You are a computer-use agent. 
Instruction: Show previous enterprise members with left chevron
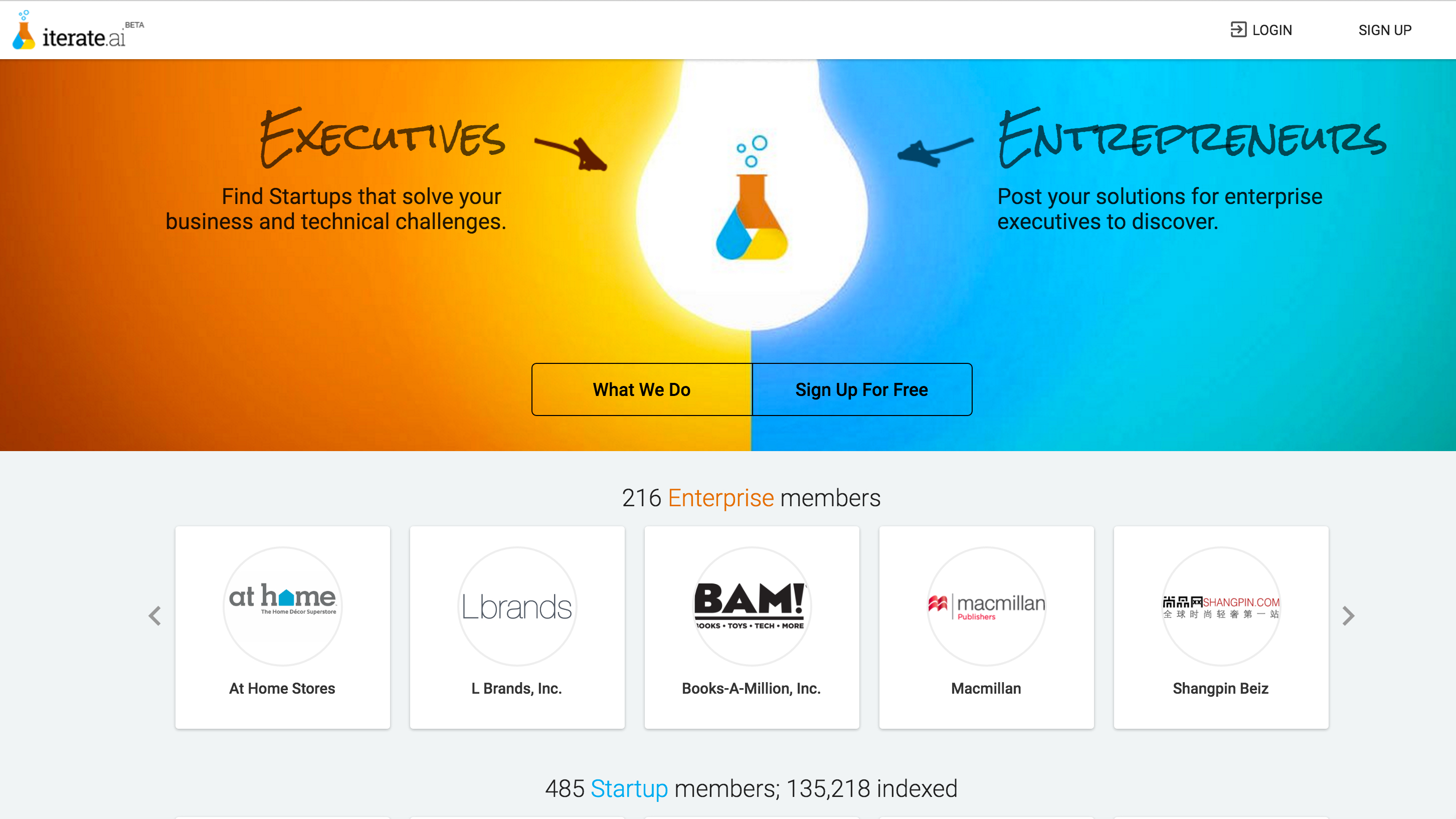(155, 616)
